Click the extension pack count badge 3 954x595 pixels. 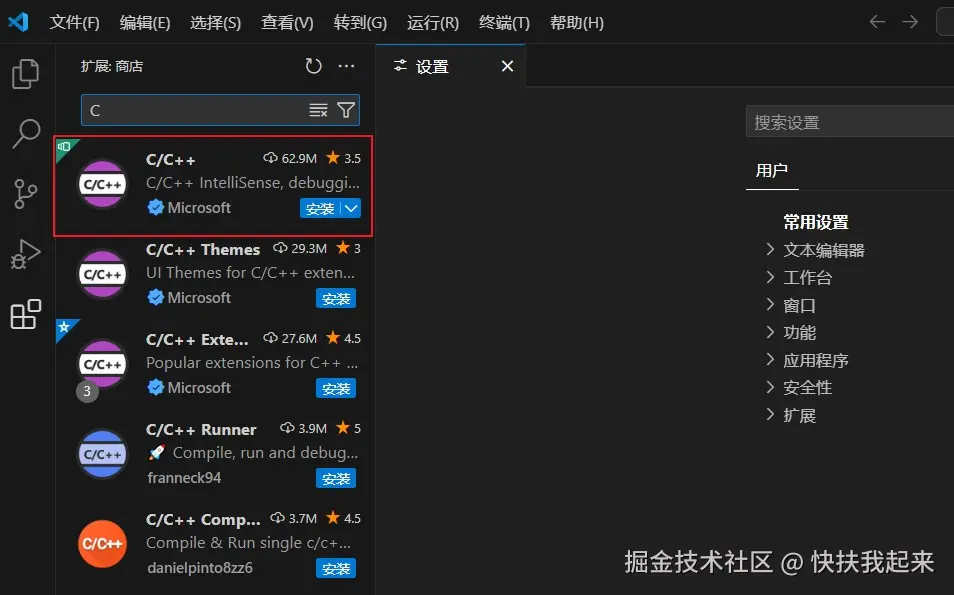[87, 391]
